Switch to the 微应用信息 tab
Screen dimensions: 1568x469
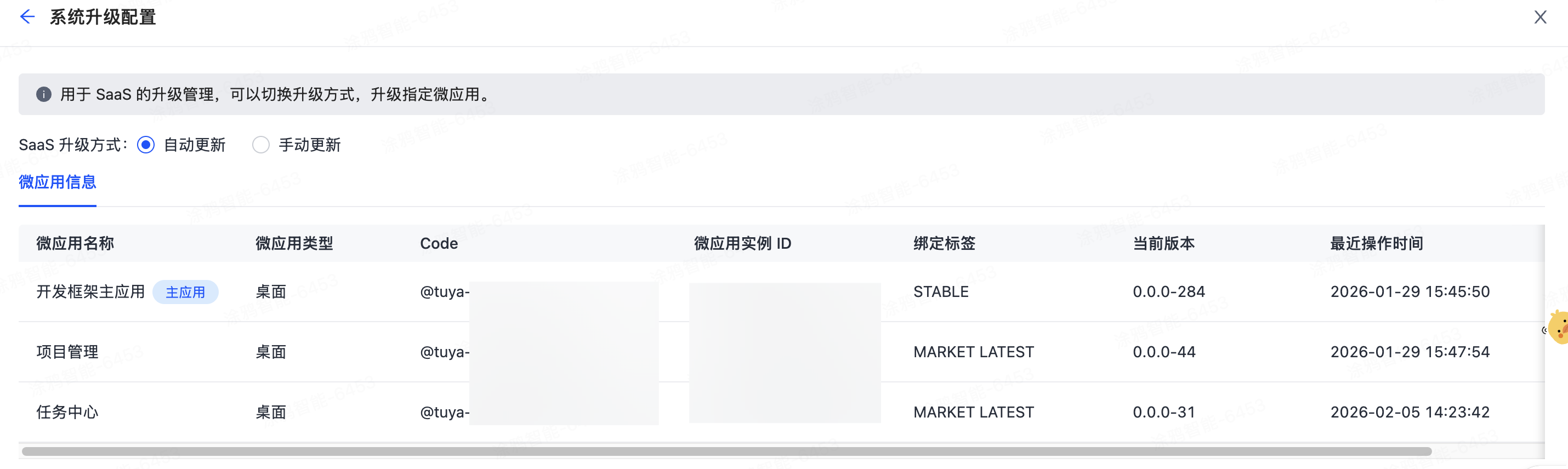57,182
